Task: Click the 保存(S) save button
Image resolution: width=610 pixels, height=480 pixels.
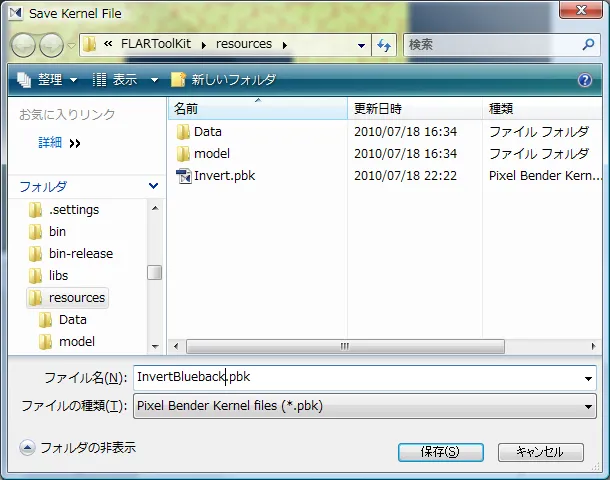Action: pos(441,452)
